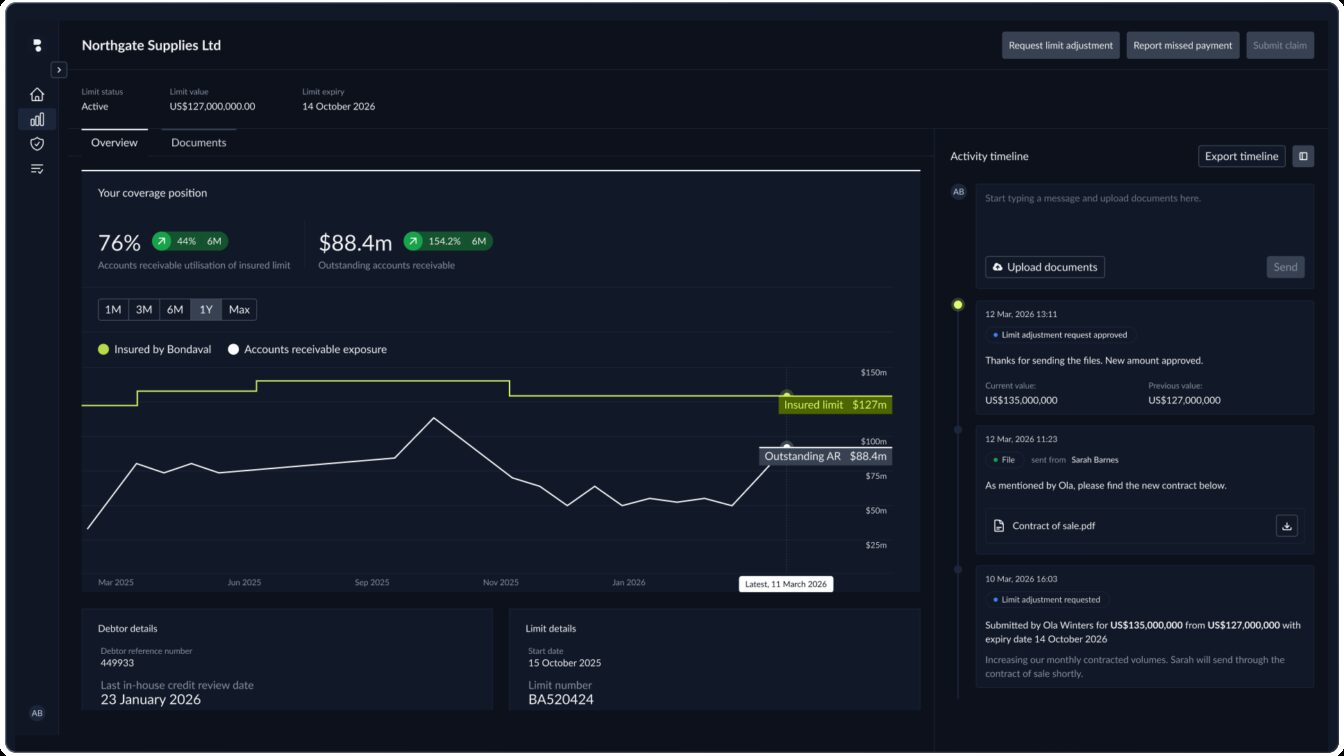Click the list tasks icon in sidebar
The image size is (1344, 756).
(x=36, y=168)
